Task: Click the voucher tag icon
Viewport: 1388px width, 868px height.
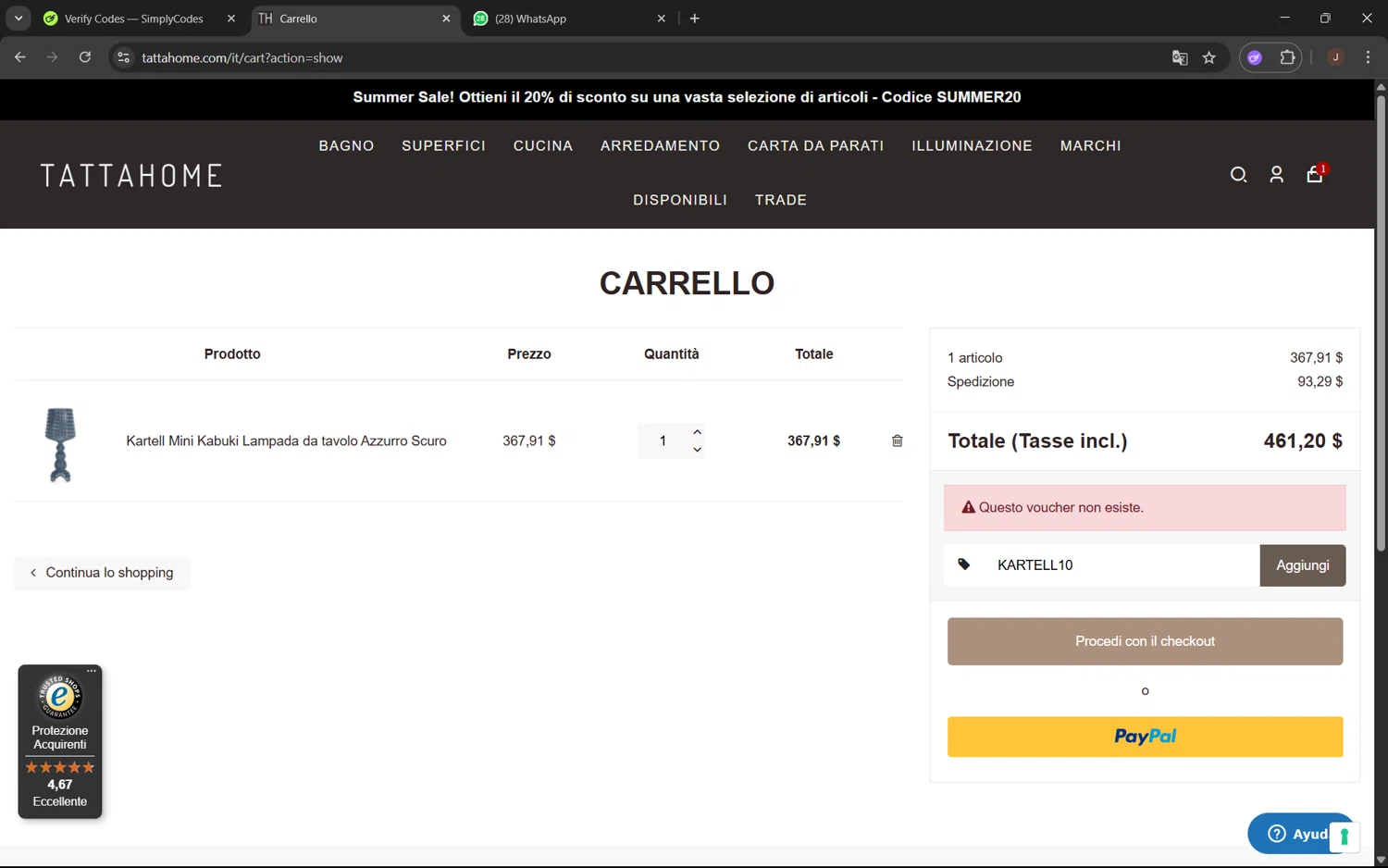Action: point(963,564)
